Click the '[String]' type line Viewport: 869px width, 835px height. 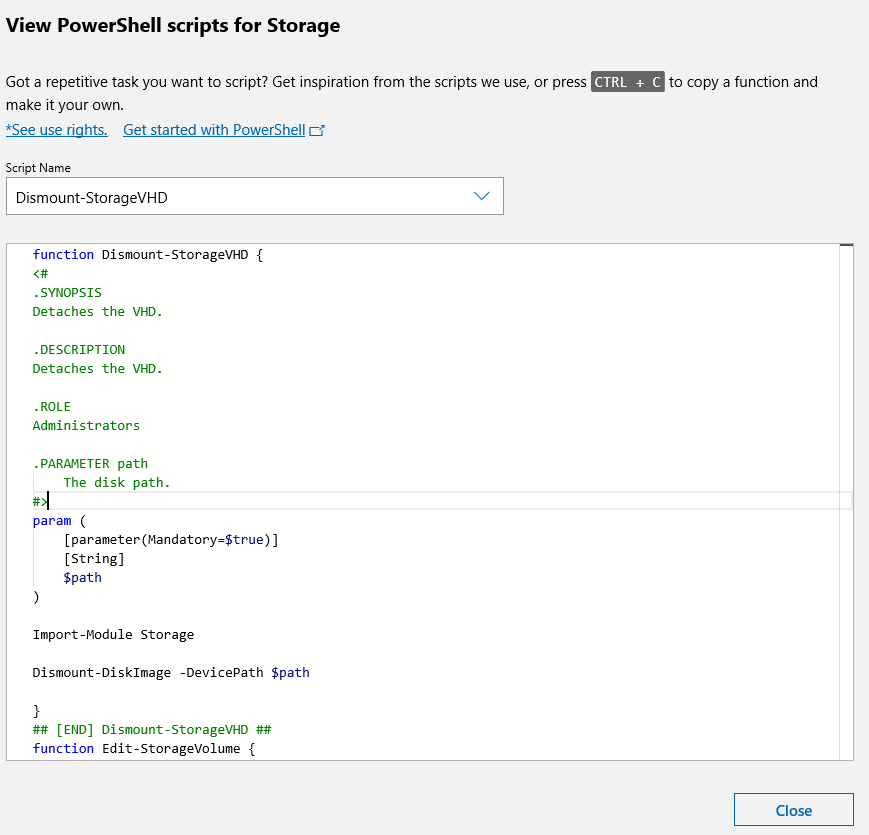click(94, 559)
